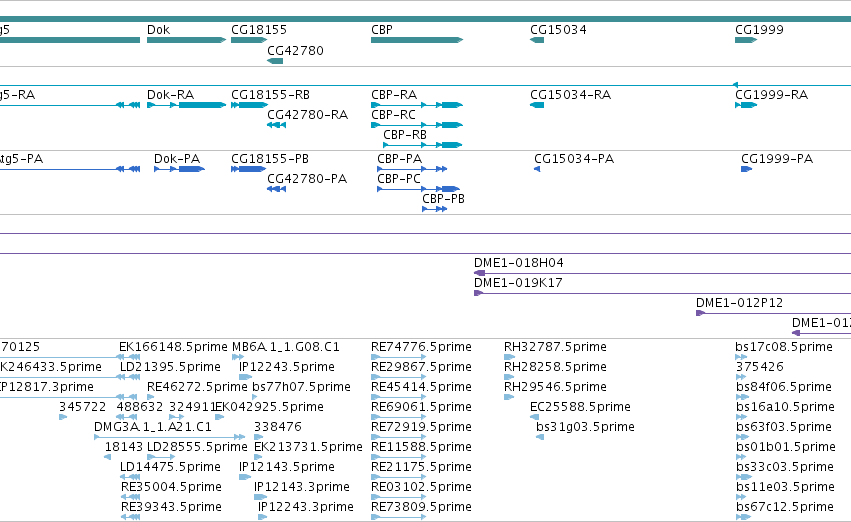Select the DME1-018H04 BAC label
The image size is (851, 522).
pyautogui.click(x=519, y=263)
